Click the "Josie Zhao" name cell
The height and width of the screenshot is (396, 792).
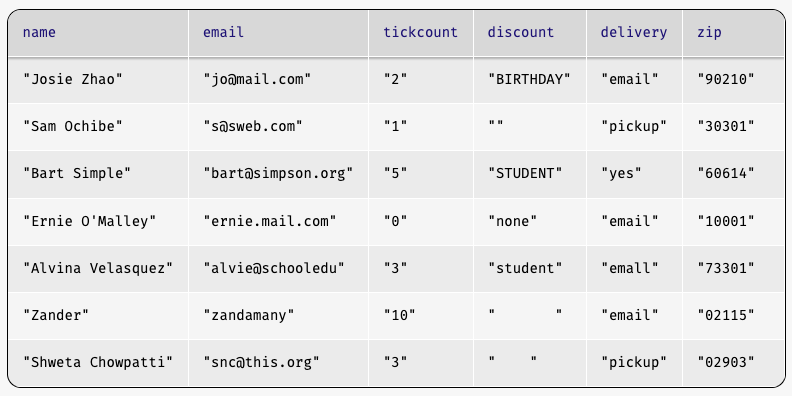tap(98, 80)
